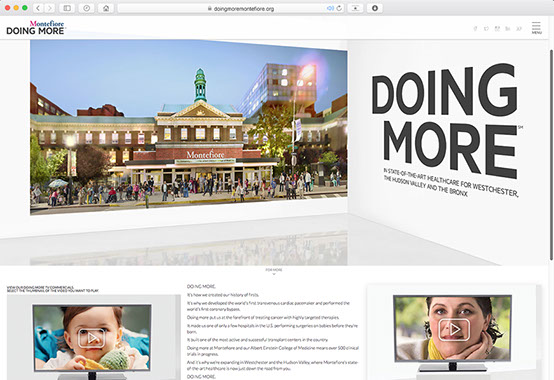Play the baby TV commercial video
The width and height of the screenshot is (554, 380).
coord(92,338)
